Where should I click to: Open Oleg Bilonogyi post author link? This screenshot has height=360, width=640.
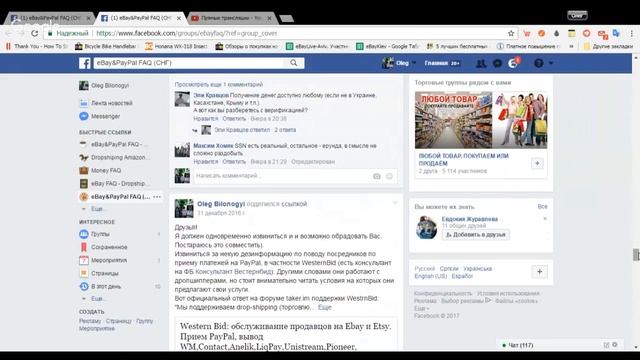click(221, 204)
